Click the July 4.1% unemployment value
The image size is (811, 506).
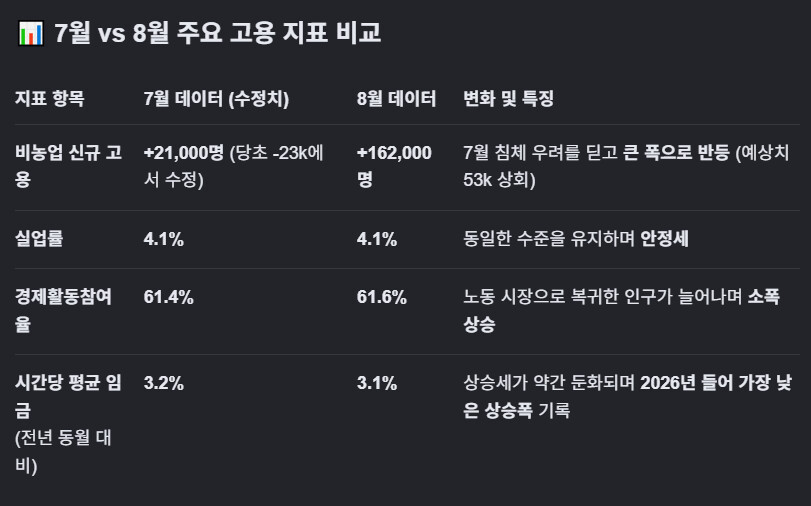click(x=163, y=239)
